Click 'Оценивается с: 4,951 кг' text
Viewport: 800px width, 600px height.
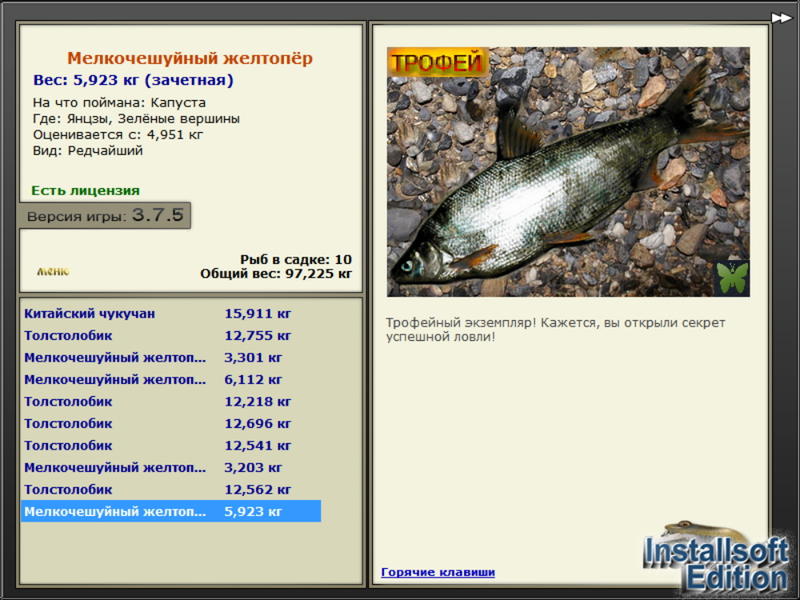[x=118, y=135]
